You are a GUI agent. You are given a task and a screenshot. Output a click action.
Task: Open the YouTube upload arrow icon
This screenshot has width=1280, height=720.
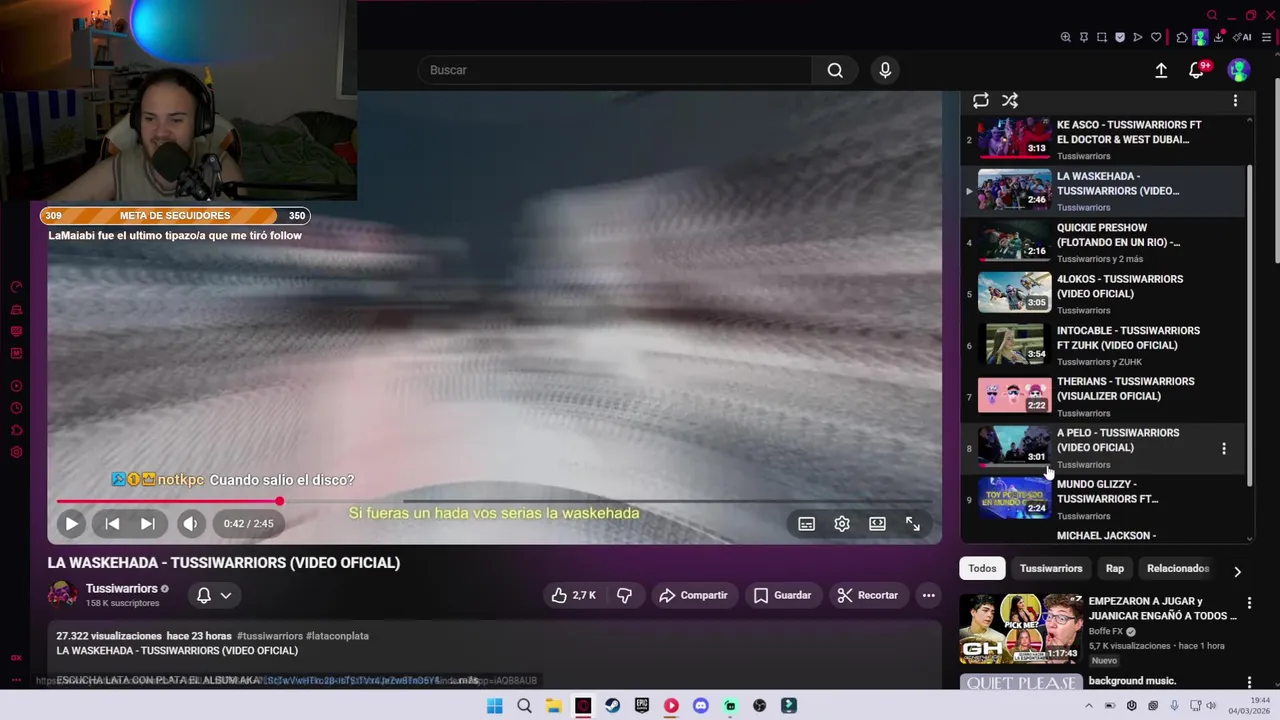pyautogui.click(x=1161, y=70)
